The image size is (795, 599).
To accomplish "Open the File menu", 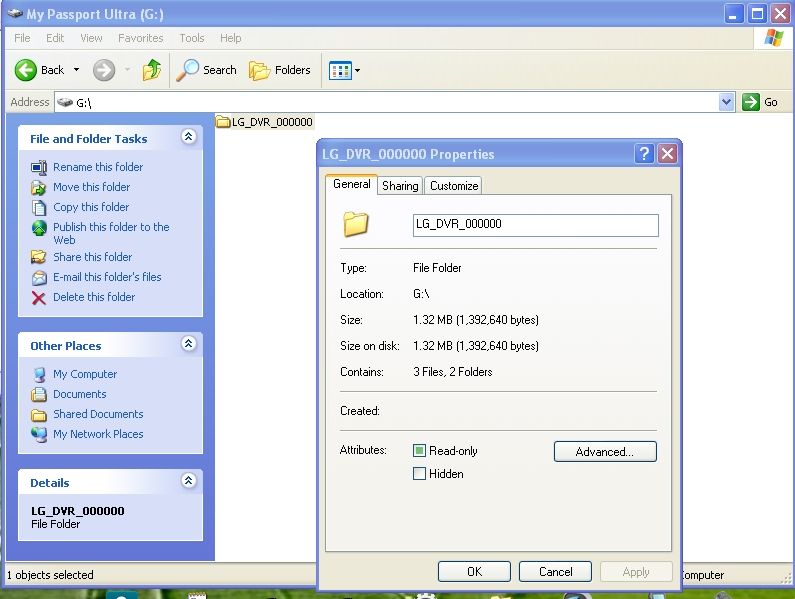I will 22,38.
